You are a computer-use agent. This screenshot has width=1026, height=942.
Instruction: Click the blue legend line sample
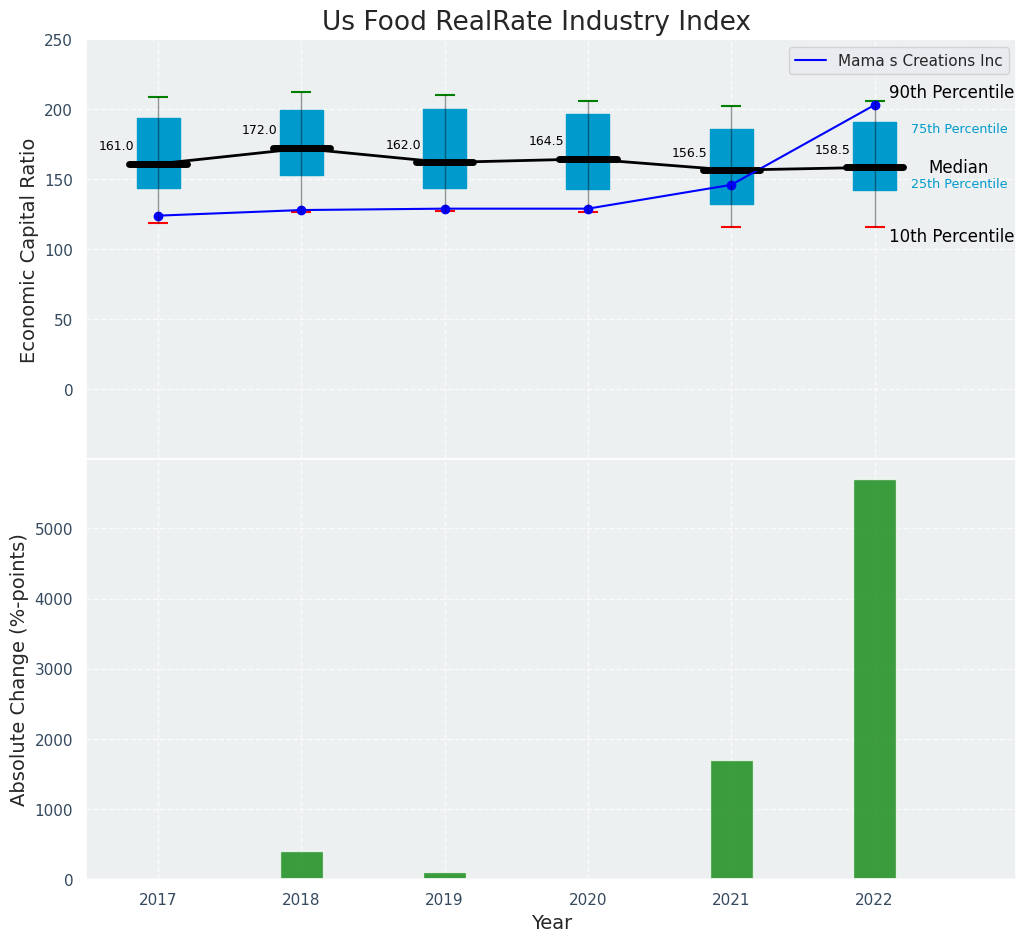click(812, 61)
